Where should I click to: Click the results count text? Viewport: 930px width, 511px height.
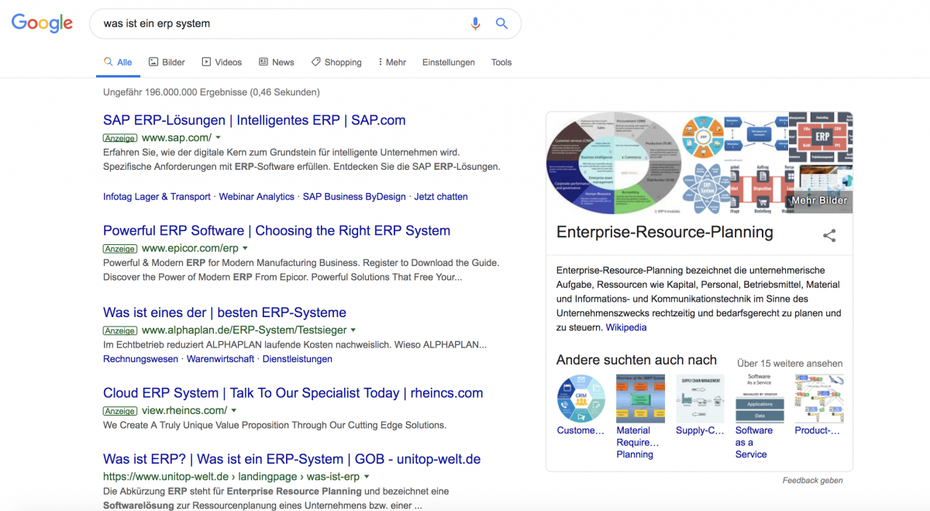point(211,92)
